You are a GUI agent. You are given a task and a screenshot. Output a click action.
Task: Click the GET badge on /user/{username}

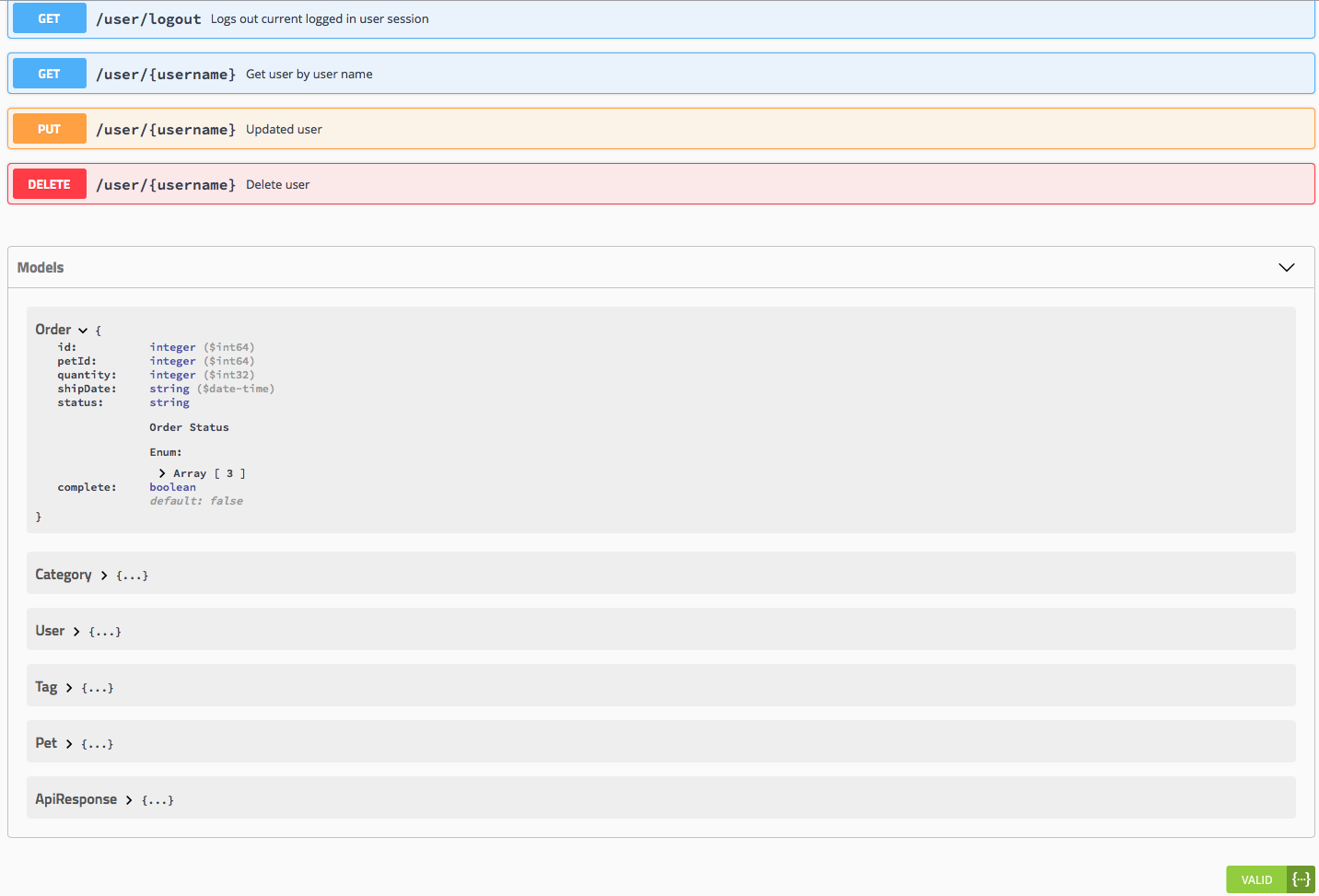pos(49,73)
